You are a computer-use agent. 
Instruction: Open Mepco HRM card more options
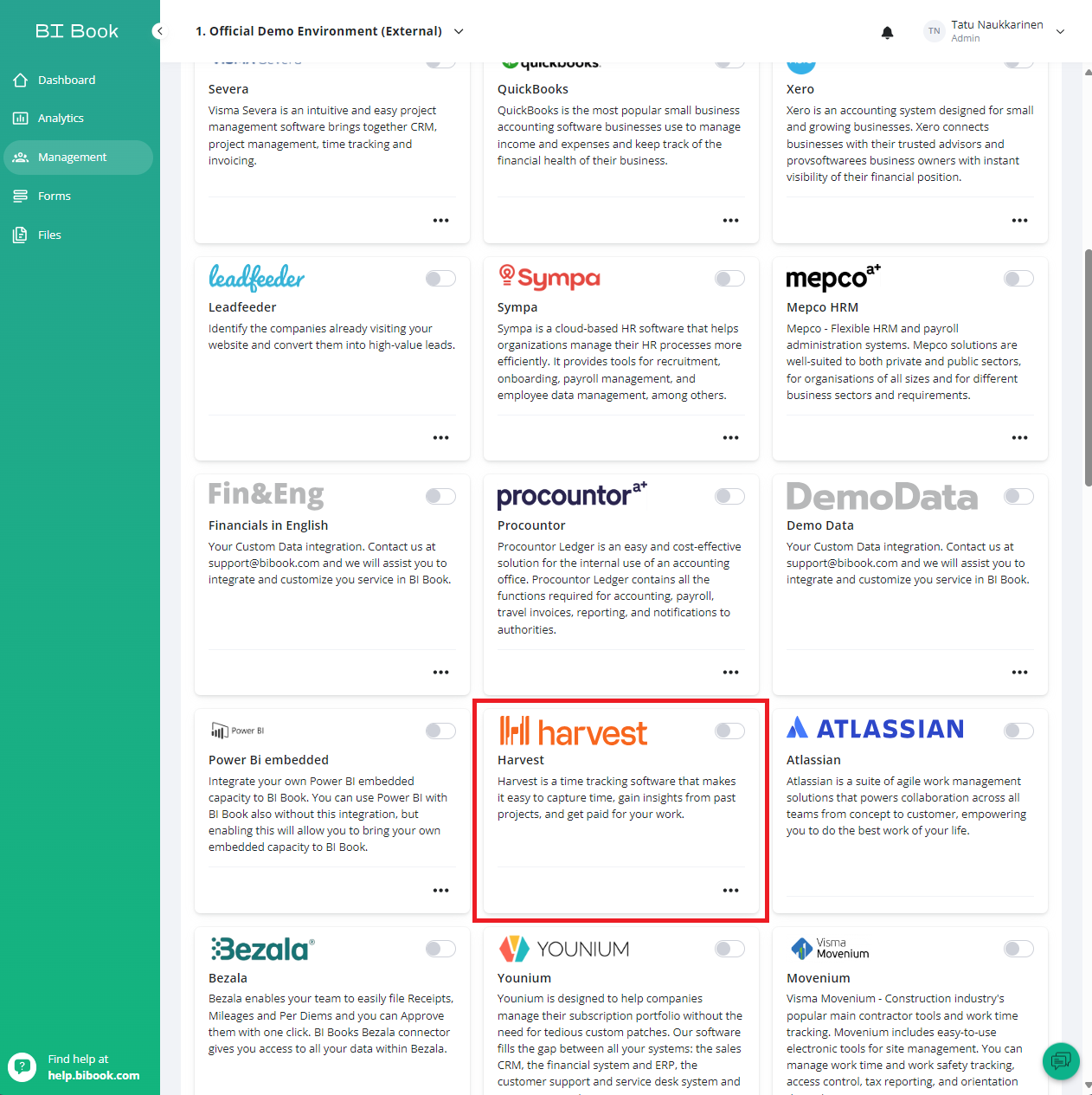[1019, 438]
